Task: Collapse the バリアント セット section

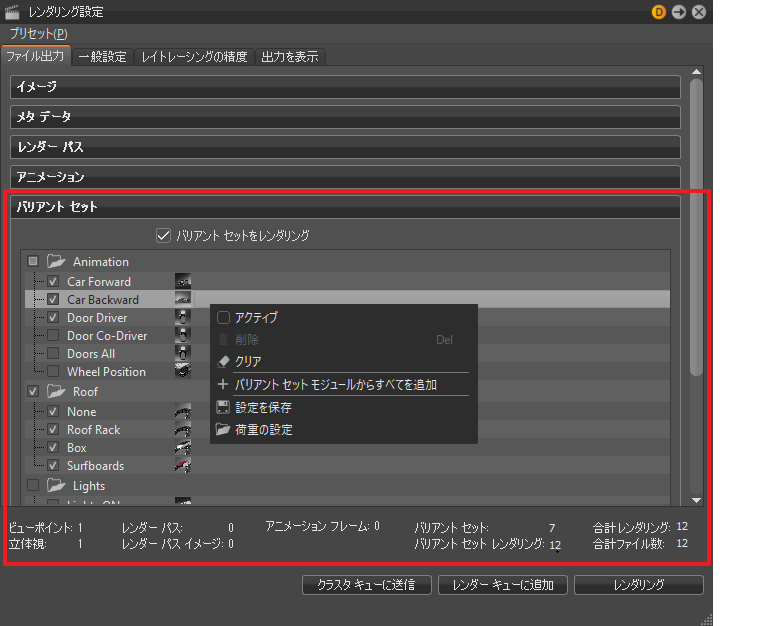Action: 345,207
